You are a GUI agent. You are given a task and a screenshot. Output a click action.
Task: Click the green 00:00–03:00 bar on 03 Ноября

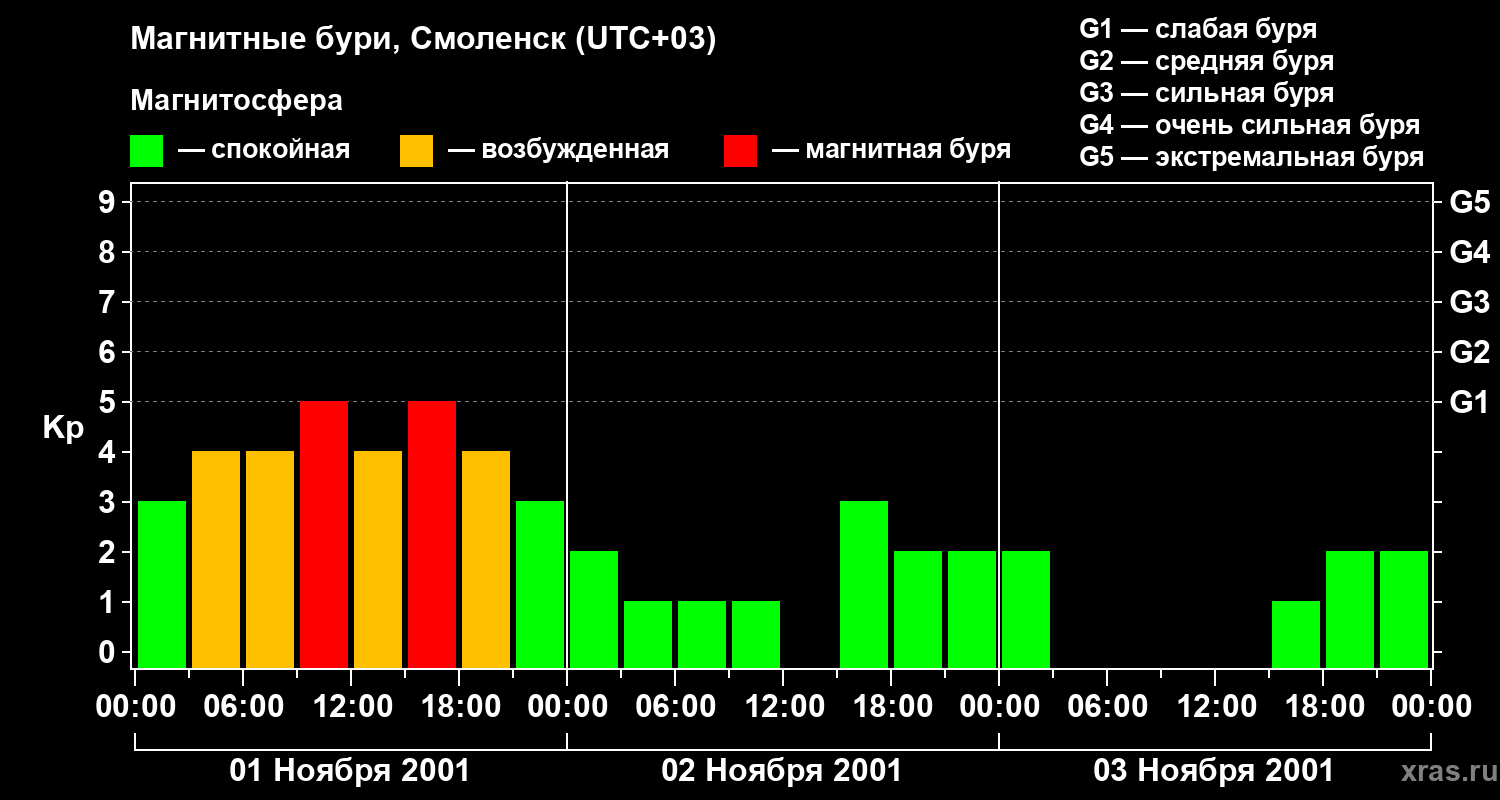click(1026, 609)
